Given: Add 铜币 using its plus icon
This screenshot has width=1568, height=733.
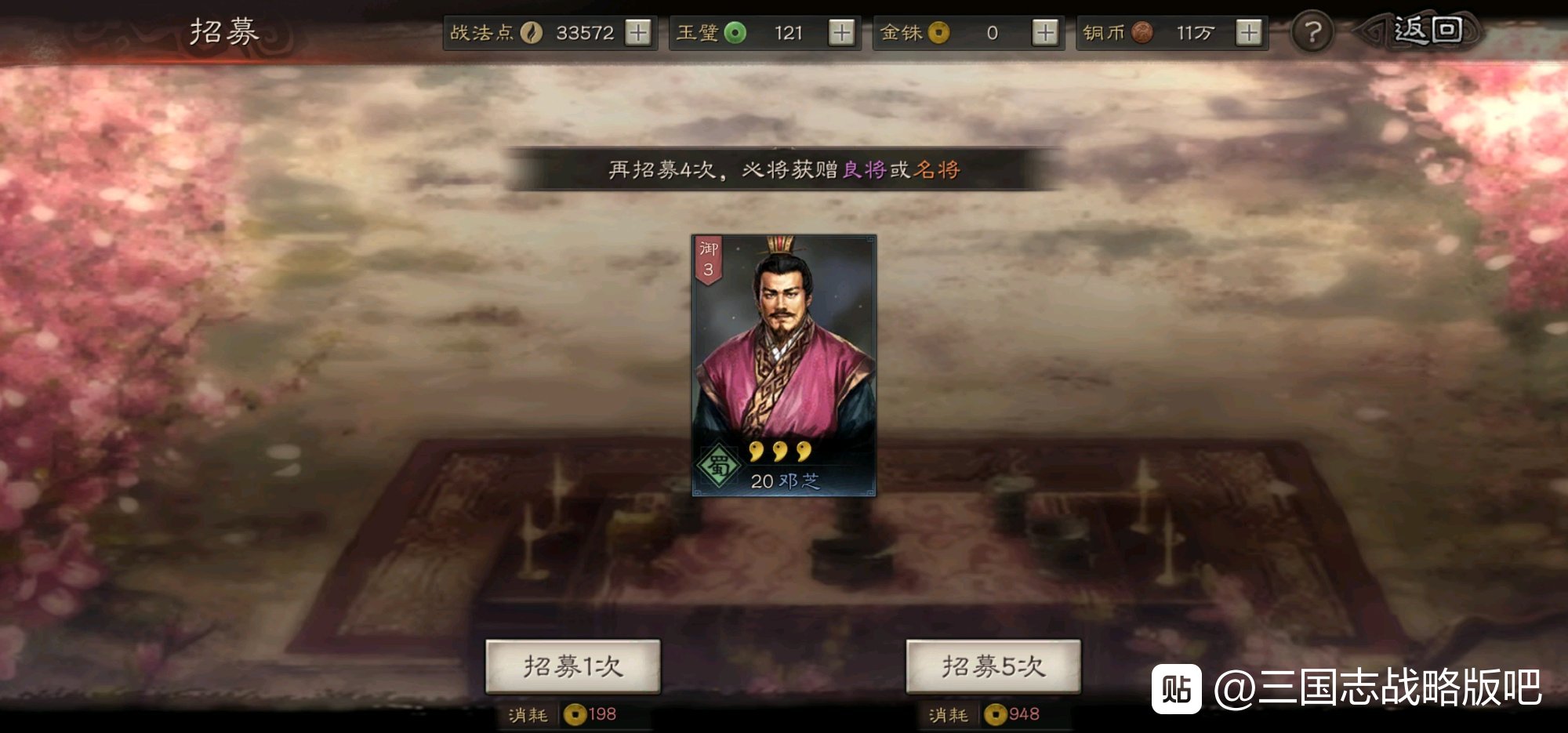Looking at the screenshot, I should (1249, 33).
